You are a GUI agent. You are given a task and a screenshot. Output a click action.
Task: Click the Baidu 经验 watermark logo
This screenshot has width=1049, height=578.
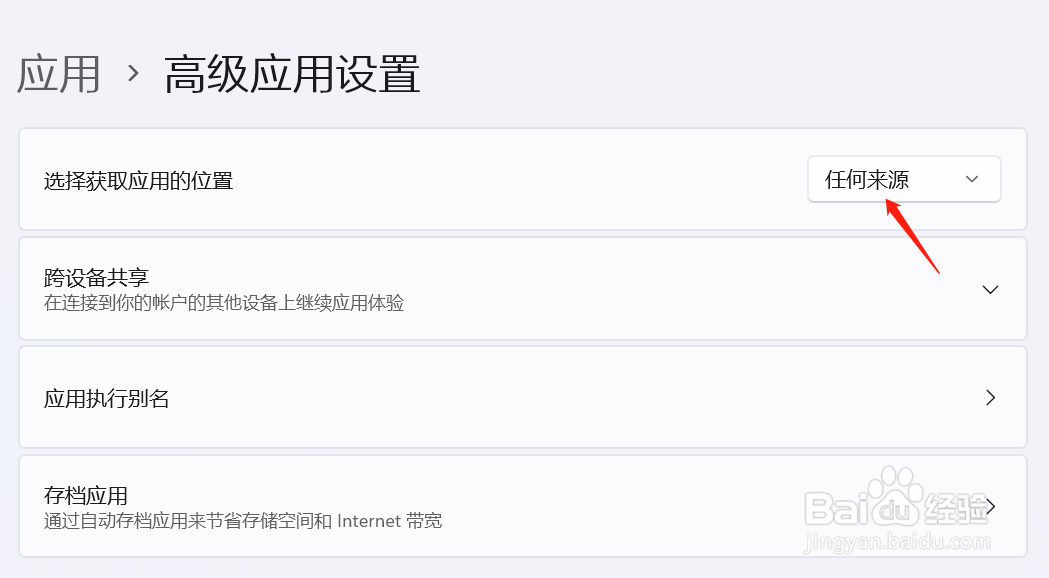(895, 500)
